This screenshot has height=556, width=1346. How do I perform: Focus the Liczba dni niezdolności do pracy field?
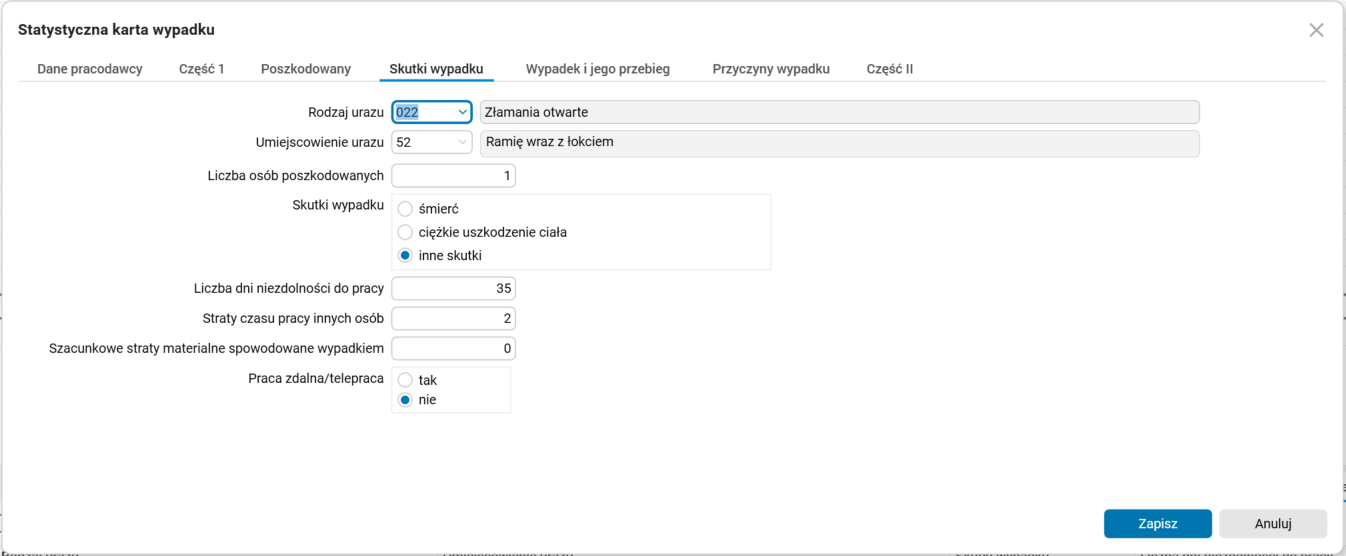tap(453, 289)
